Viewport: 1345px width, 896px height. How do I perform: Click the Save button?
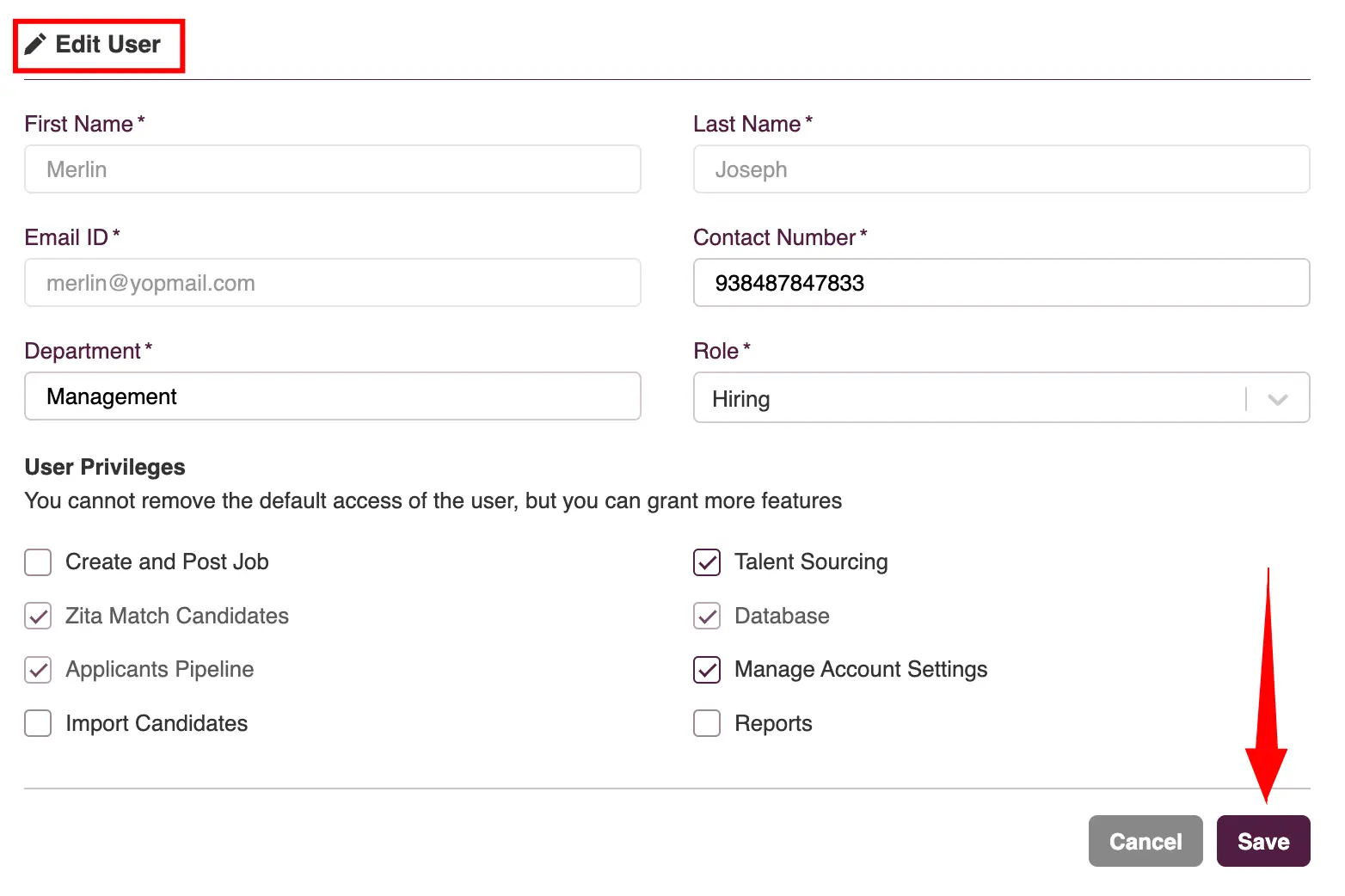tap(1263, 841)
